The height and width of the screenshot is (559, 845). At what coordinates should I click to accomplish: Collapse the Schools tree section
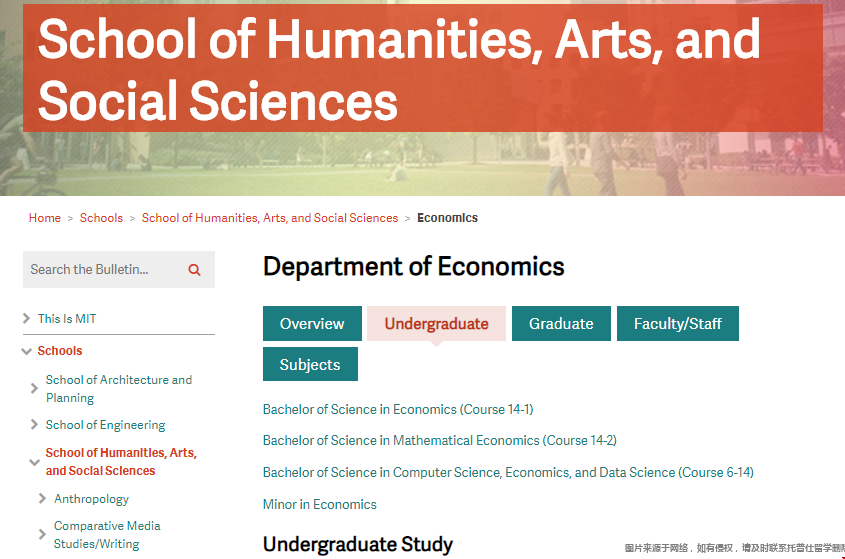pos(27,351)
